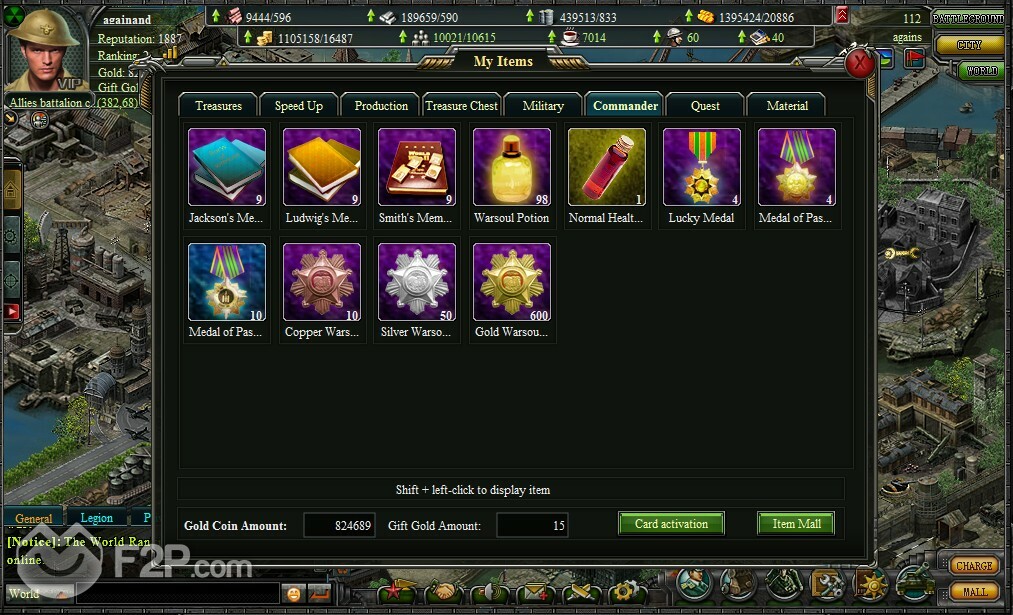Select the Silver Warsoul star badge
This screenshot has height=615, width=1013.
coord(417,282)
